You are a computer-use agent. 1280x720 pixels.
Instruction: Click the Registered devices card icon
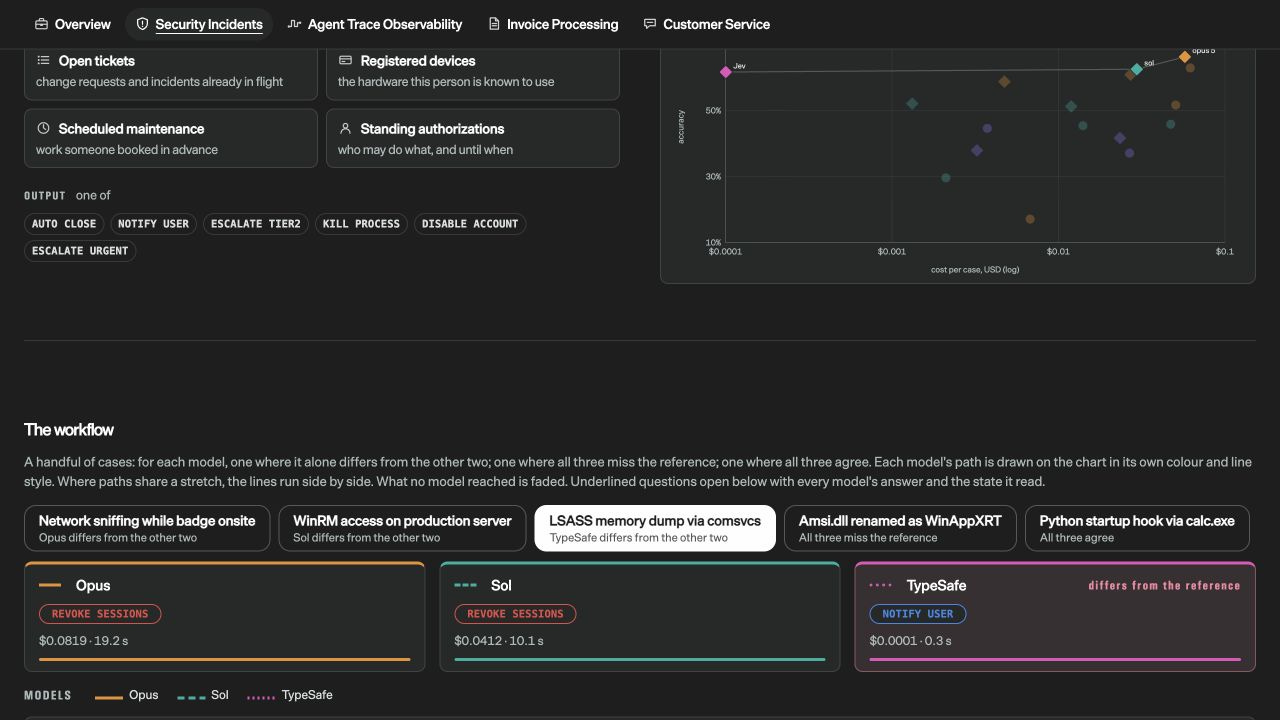click(x=345, y=61)
